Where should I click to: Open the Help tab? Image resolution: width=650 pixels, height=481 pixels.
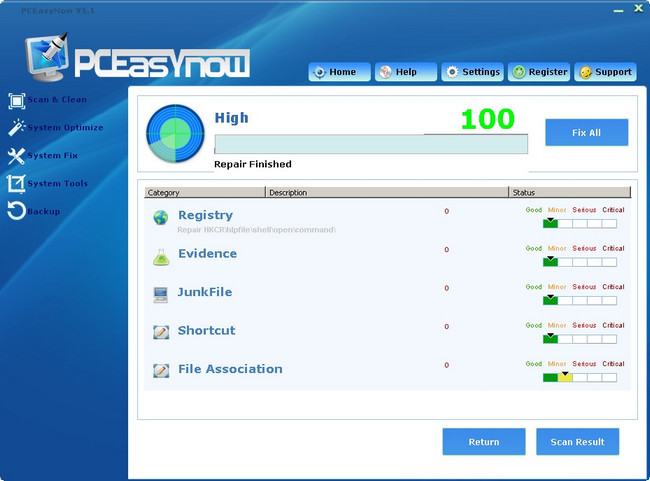(405, 72)
